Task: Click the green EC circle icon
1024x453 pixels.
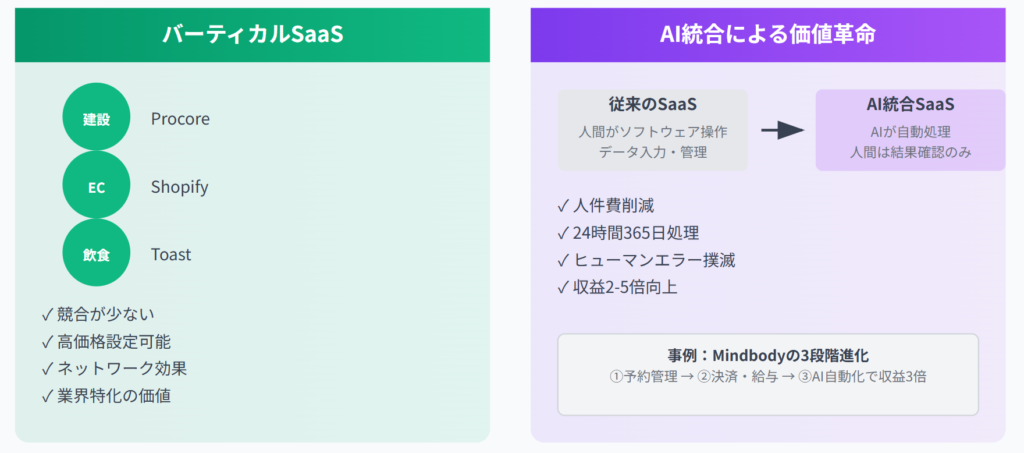Action: (x=97, y=186)
